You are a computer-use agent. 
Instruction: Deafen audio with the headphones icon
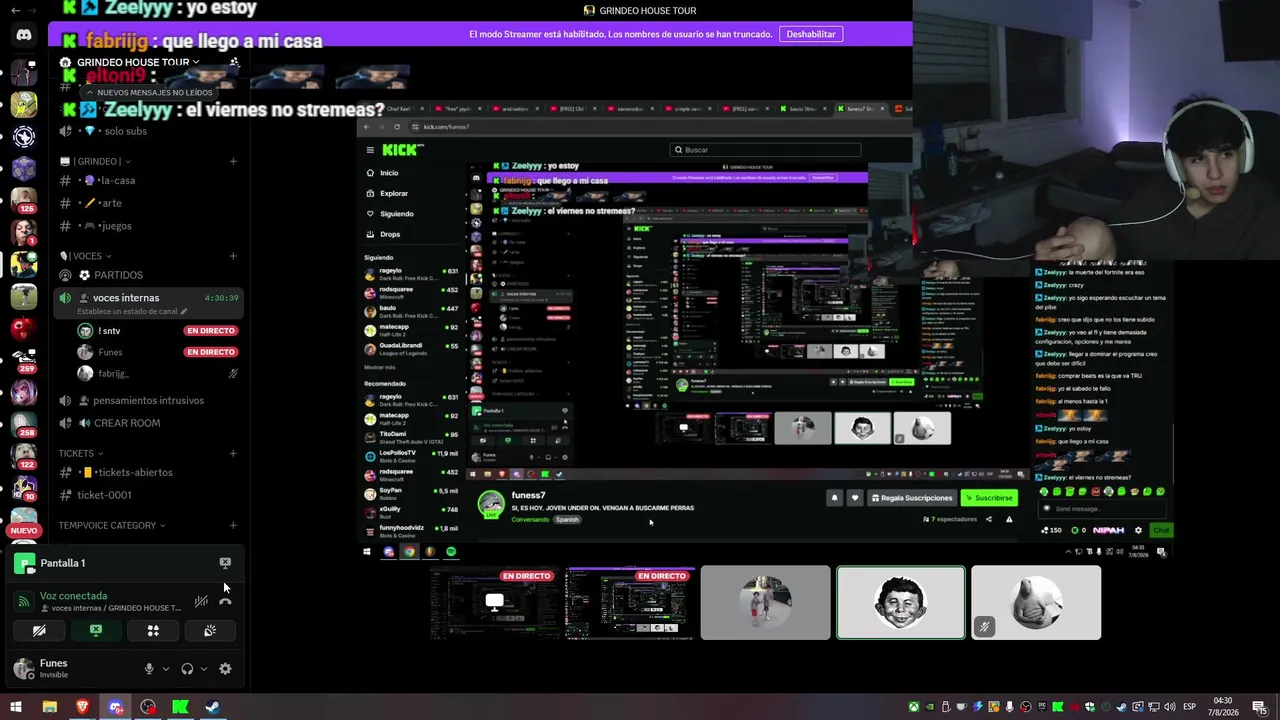(x=187, y=669)
